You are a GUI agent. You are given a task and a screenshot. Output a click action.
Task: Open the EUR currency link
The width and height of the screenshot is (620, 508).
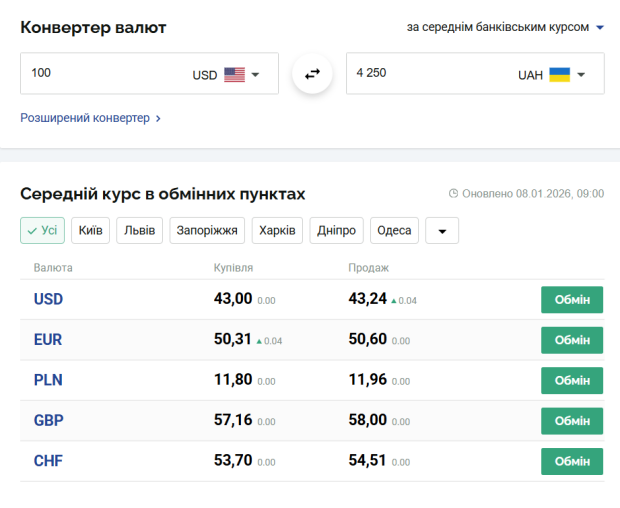(48, 340)
